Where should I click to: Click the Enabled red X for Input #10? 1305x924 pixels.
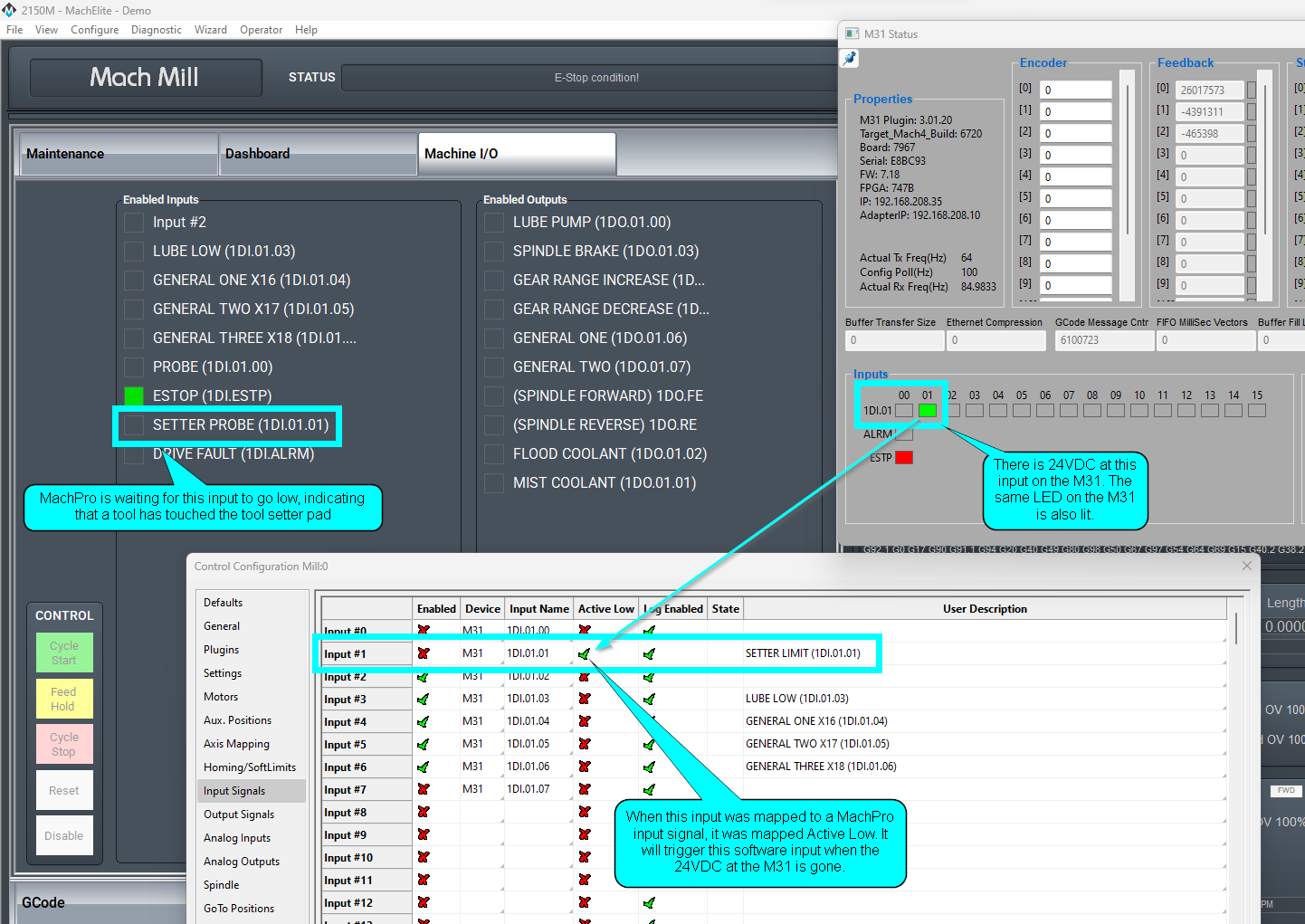click(424, 857)
